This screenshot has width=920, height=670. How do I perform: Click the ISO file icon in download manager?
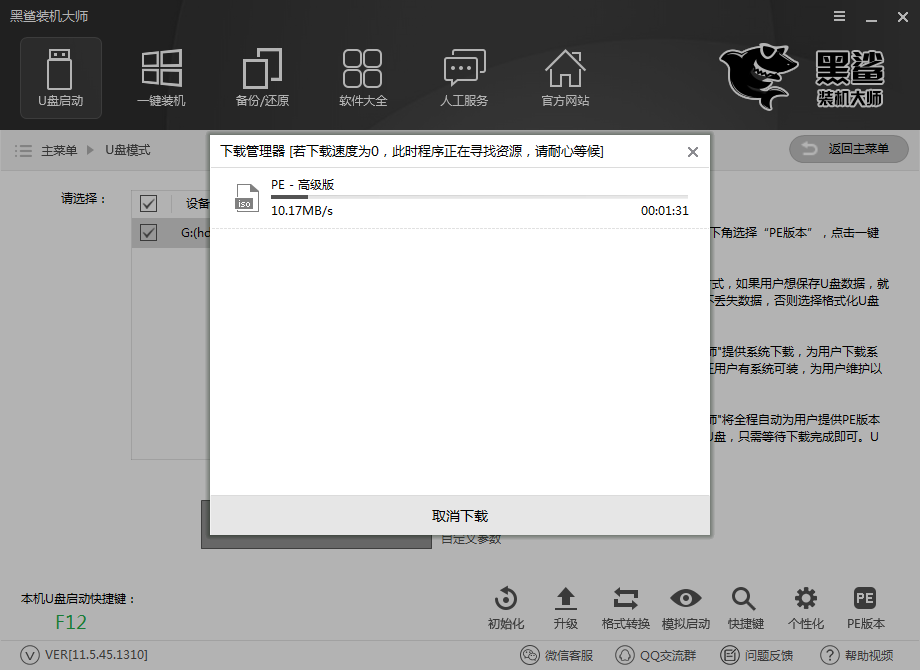[x=246, y=196]
